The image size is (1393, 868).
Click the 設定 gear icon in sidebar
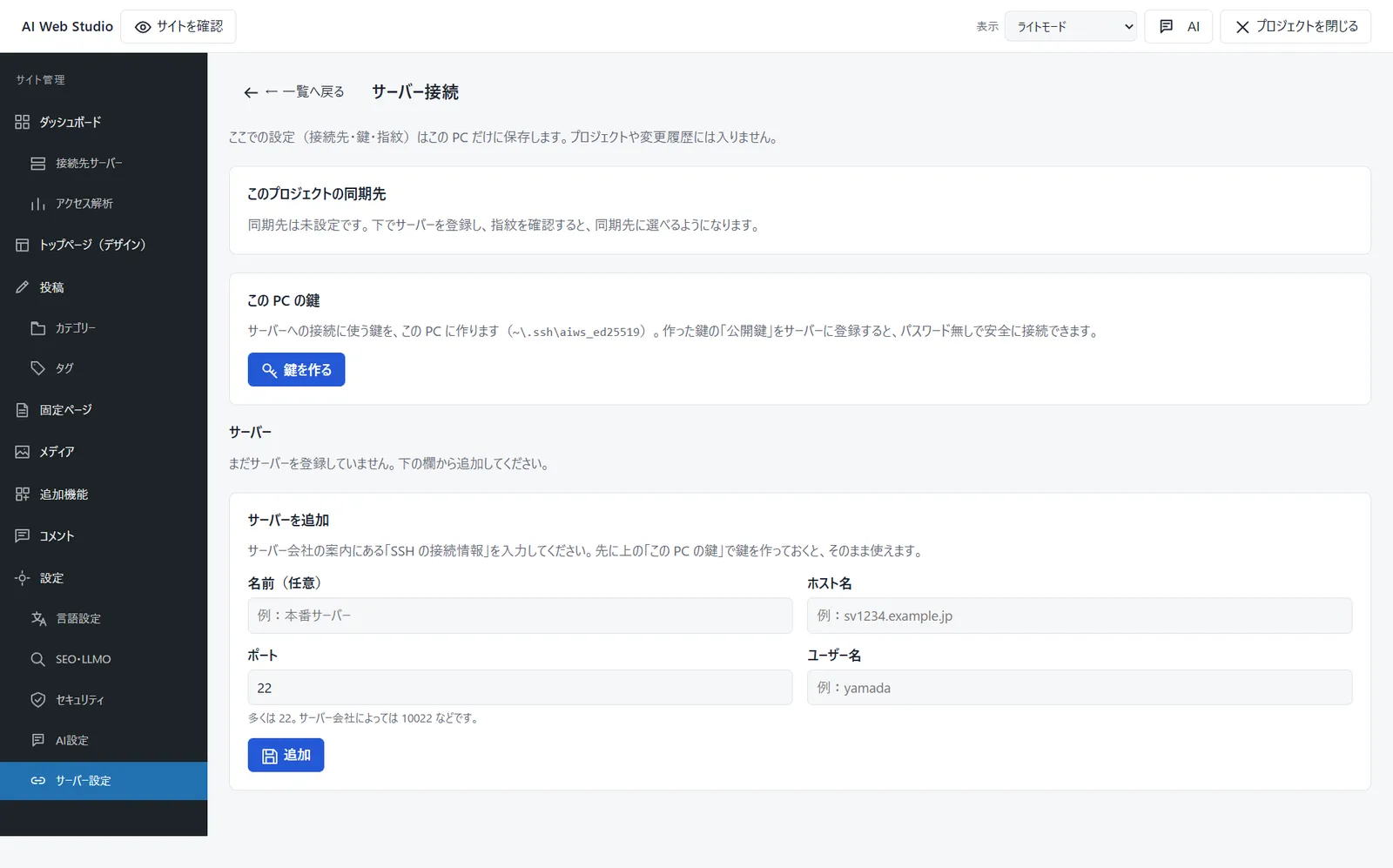pyautogui.click(x=23, y=578)
